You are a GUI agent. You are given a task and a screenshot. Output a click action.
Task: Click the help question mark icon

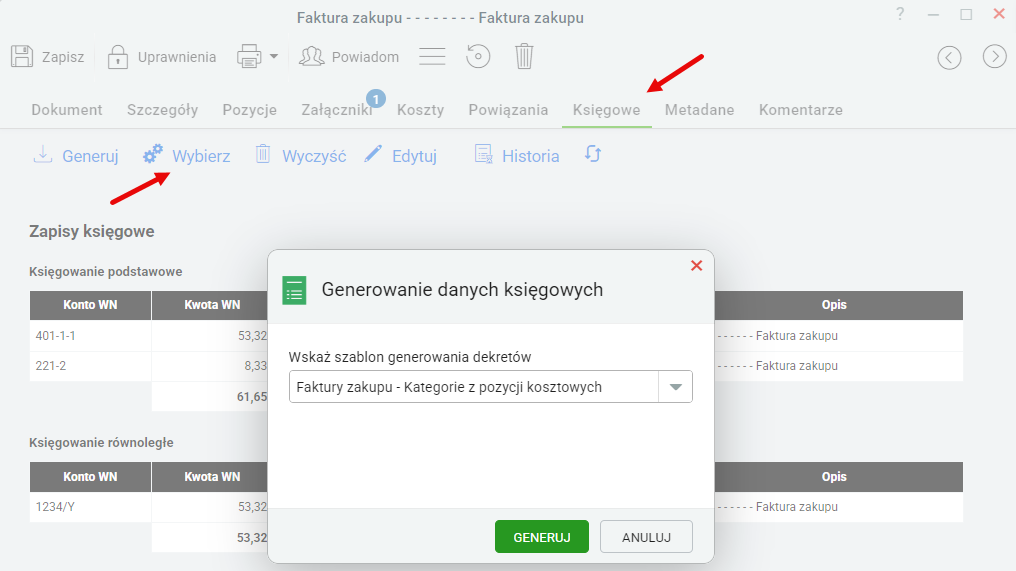tap(900, 14)
